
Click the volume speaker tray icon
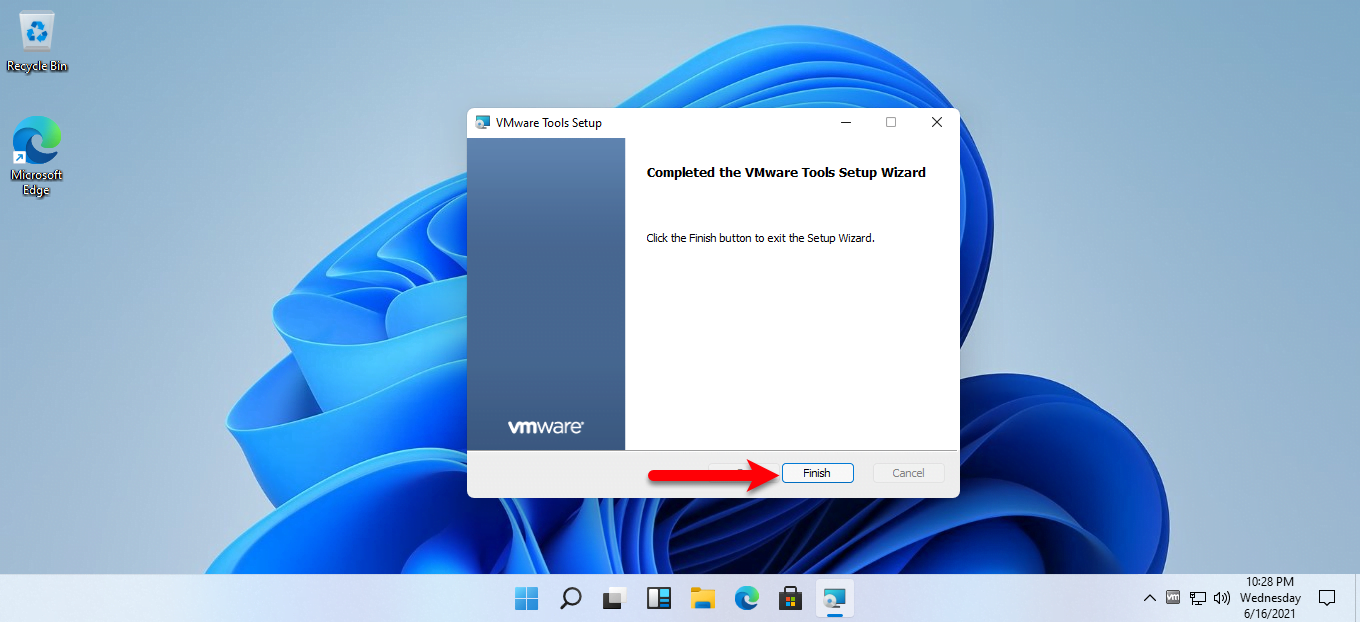[1221, 598]
